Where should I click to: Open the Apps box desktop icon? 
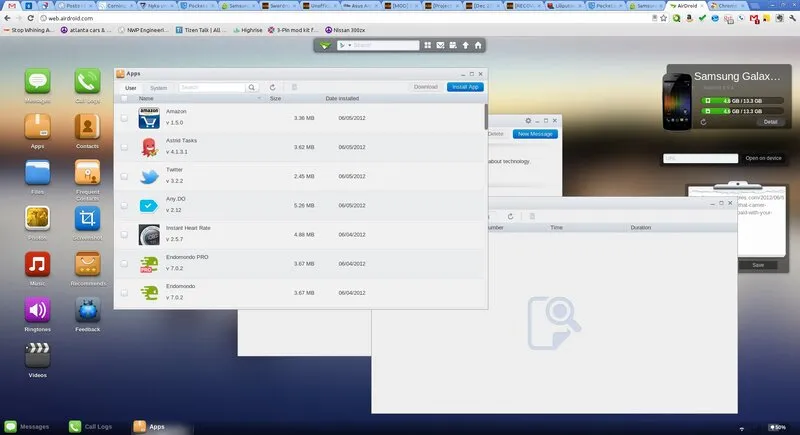(38, 126)
